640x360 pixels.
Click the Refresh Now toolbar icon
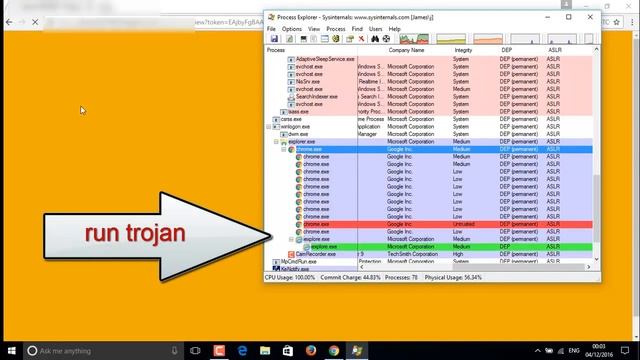click(289, 39)
